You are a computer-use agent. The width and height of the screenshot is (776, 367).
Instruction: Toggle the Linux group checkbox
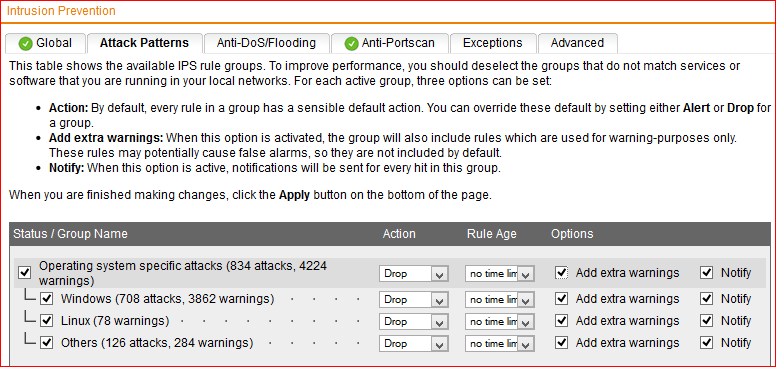tap(47, 321)
